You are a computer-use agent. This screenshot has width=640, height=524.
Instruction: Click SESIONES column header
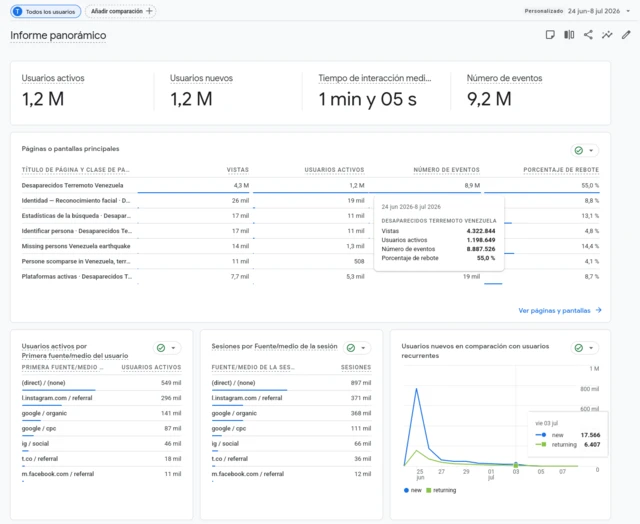point(356,367)
